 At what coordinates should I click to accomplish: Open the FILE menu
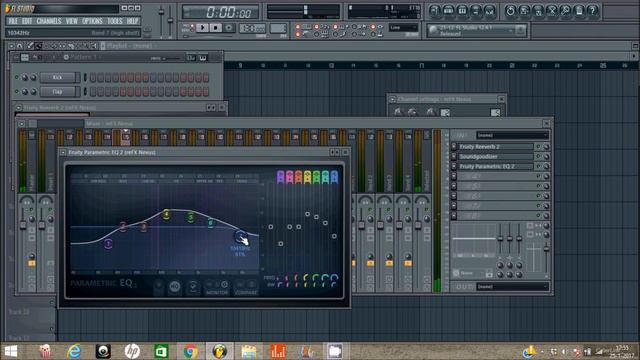tap(13, 21)
